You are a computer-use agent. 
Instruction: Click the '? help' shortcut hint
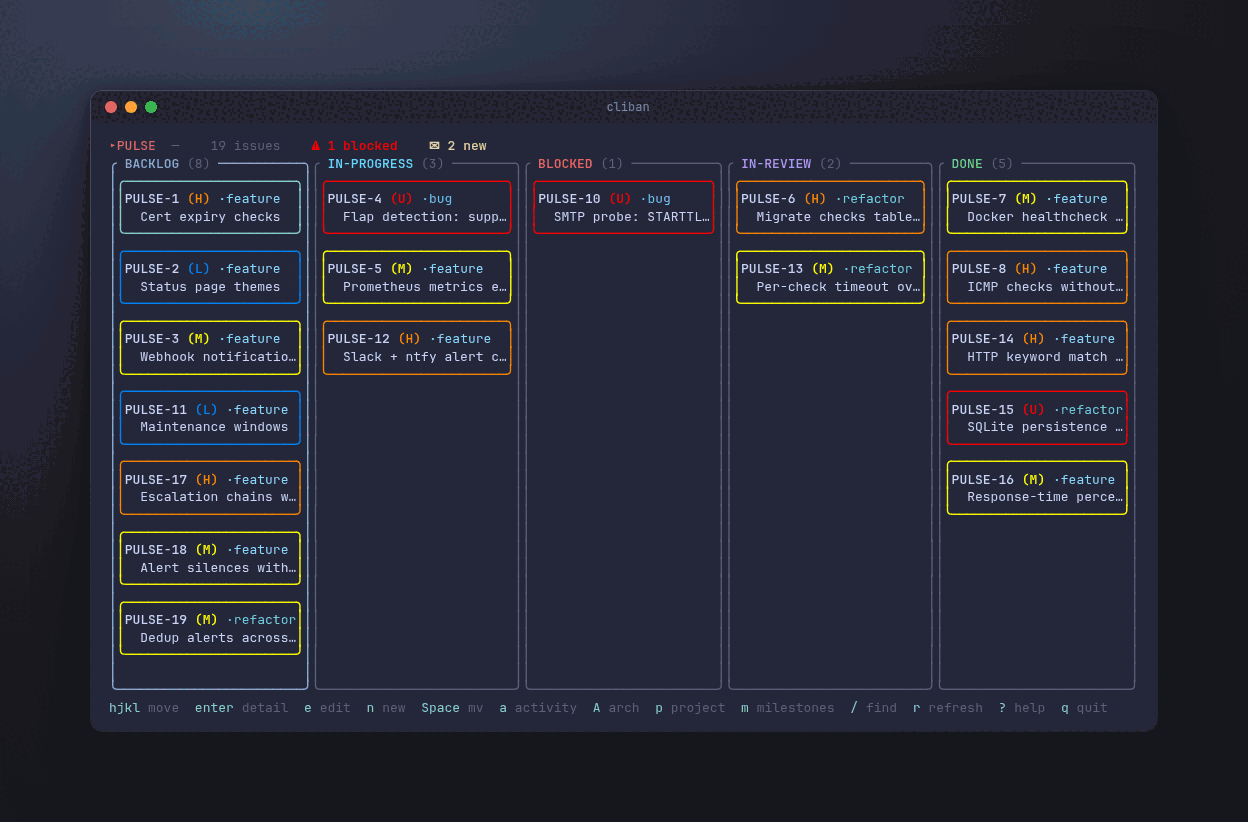click(x=1022, y=708)
